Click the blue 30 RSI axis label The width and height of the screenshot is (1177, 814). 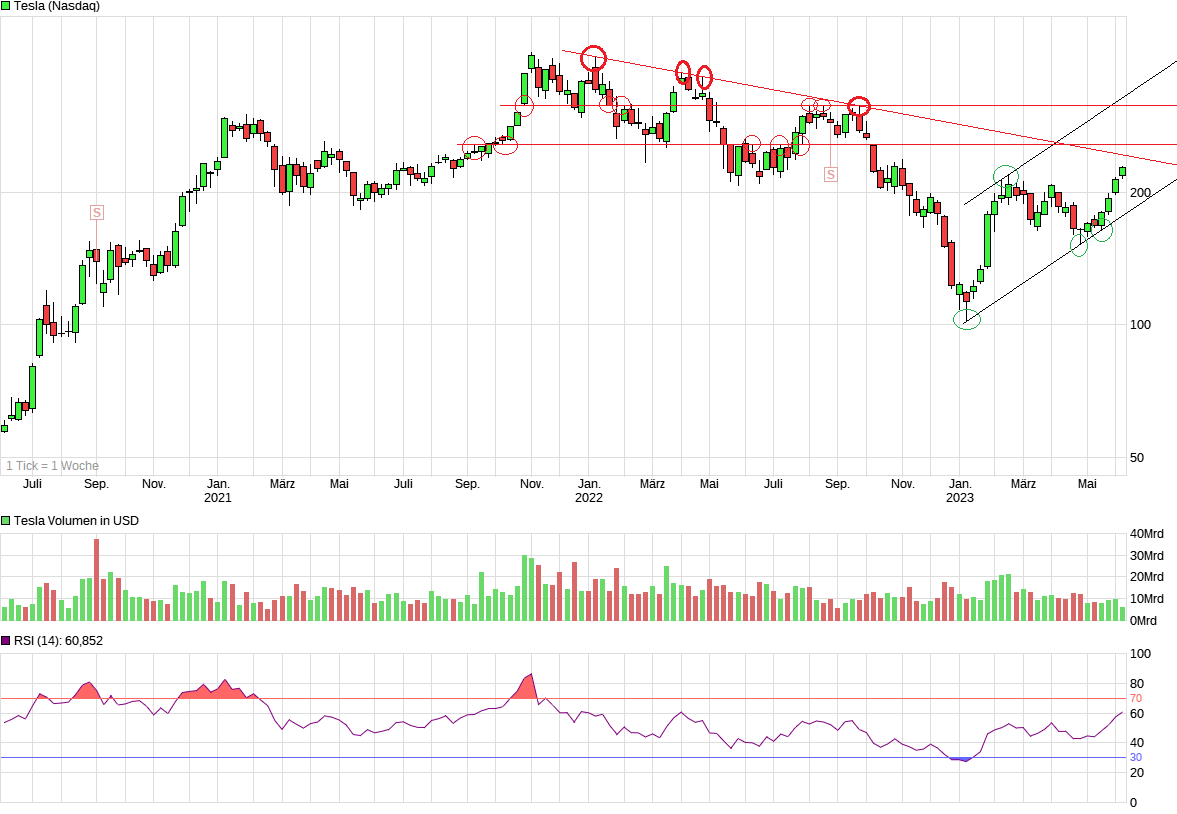point(1136,758)
